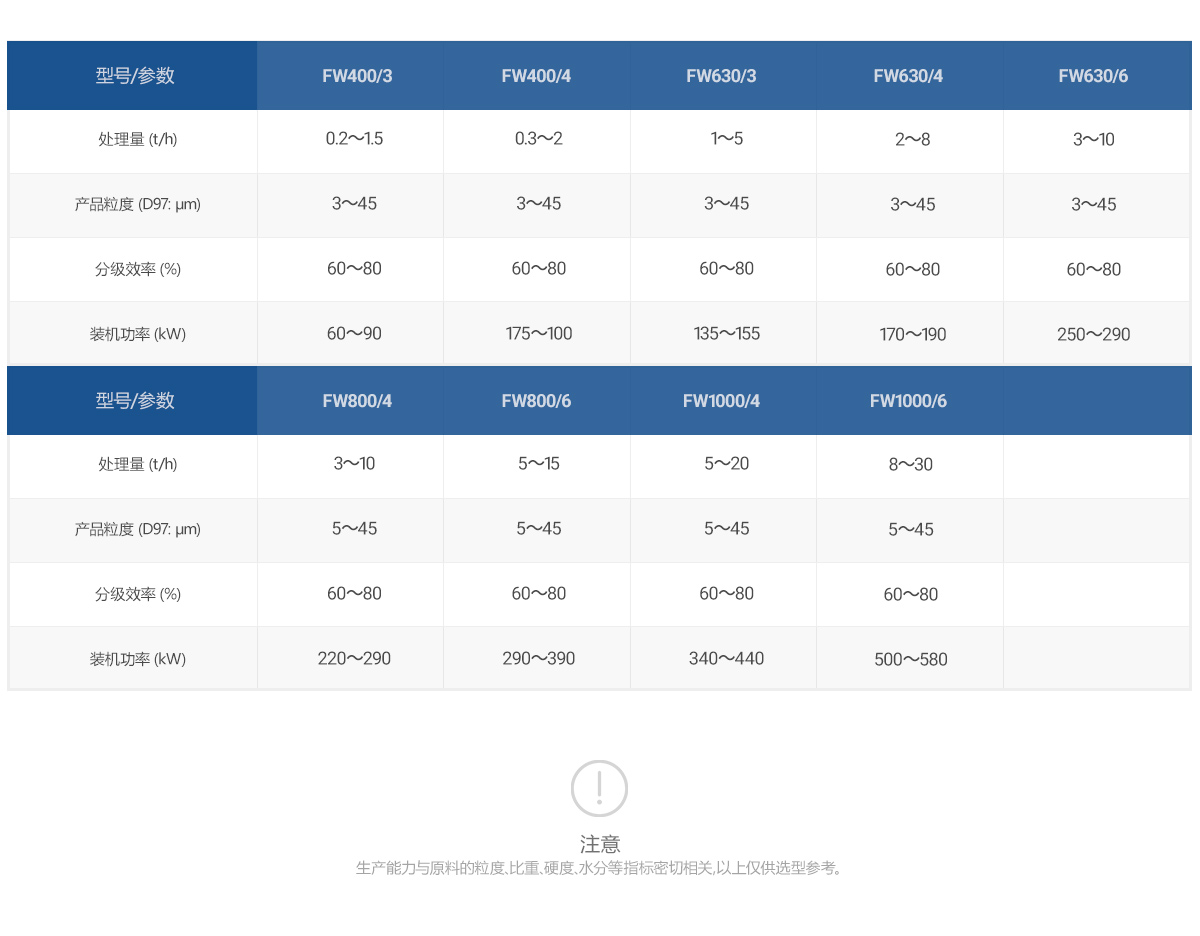Select the FW630/4 column header
The image size is (1200, 936).
pos(908,76)
